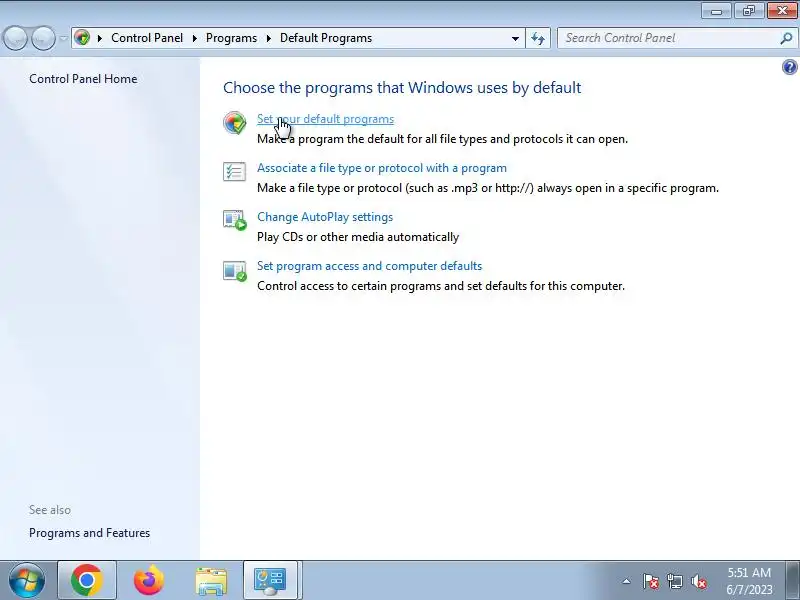Open Windows Explorer from the taskbar
Screen dimensions: 800x600
(211, 581)
